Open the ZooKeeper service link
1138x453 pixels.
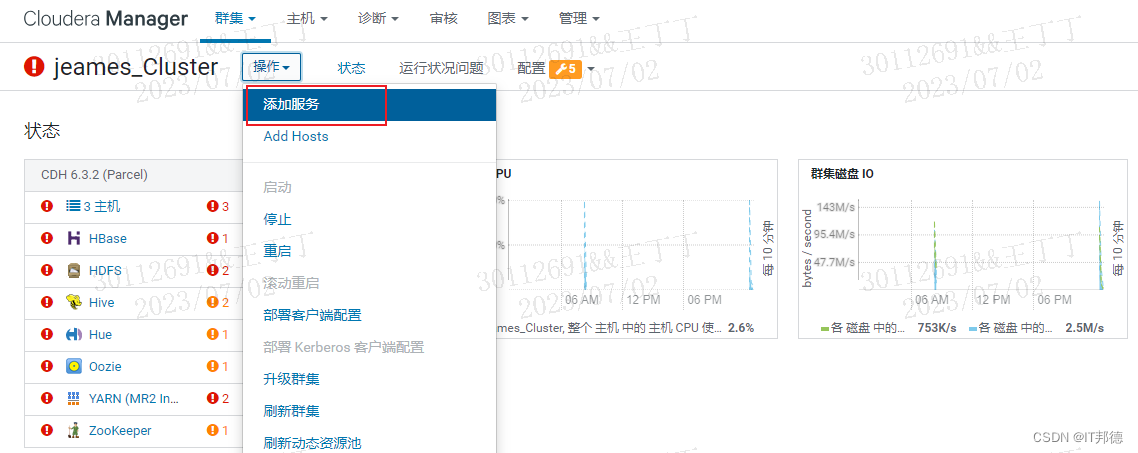coord(120,430)
